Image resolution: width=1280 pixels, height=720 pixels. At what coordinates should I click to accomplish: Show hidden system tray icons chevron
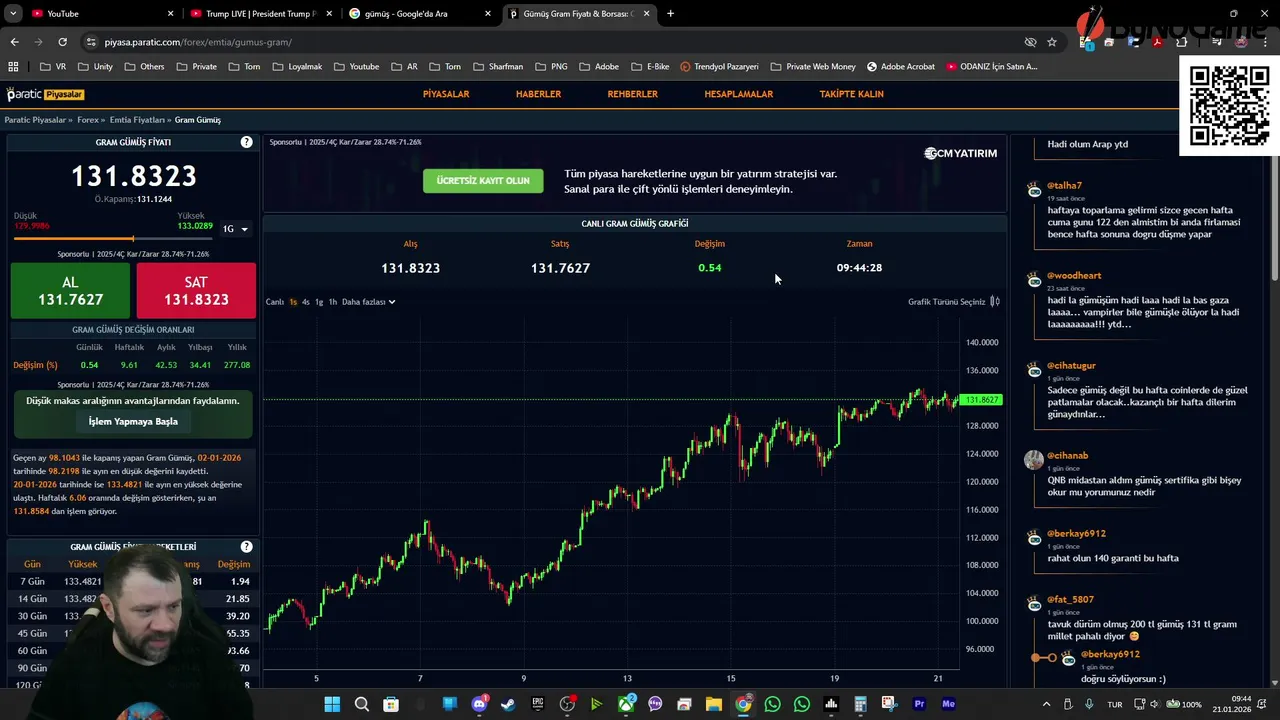(x=1047, y=704)
